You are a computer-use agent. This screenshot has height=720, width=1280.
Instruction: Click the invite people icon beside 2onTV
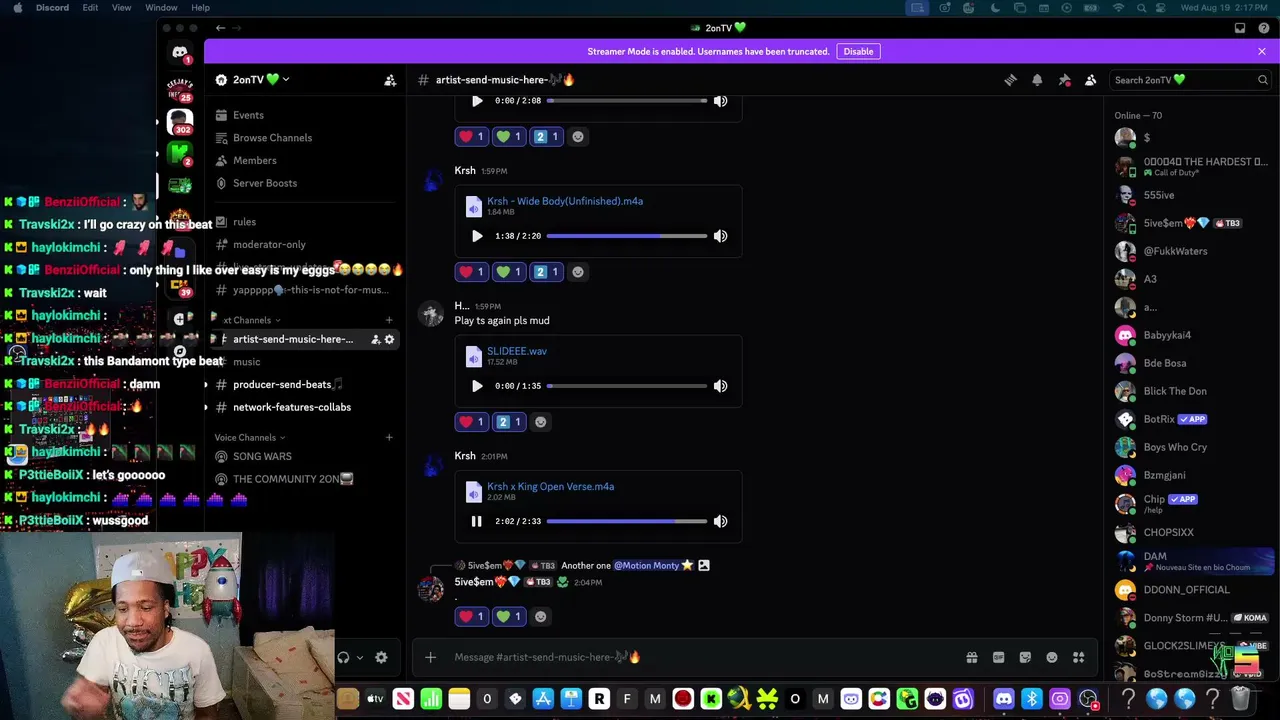coord(390,80)
